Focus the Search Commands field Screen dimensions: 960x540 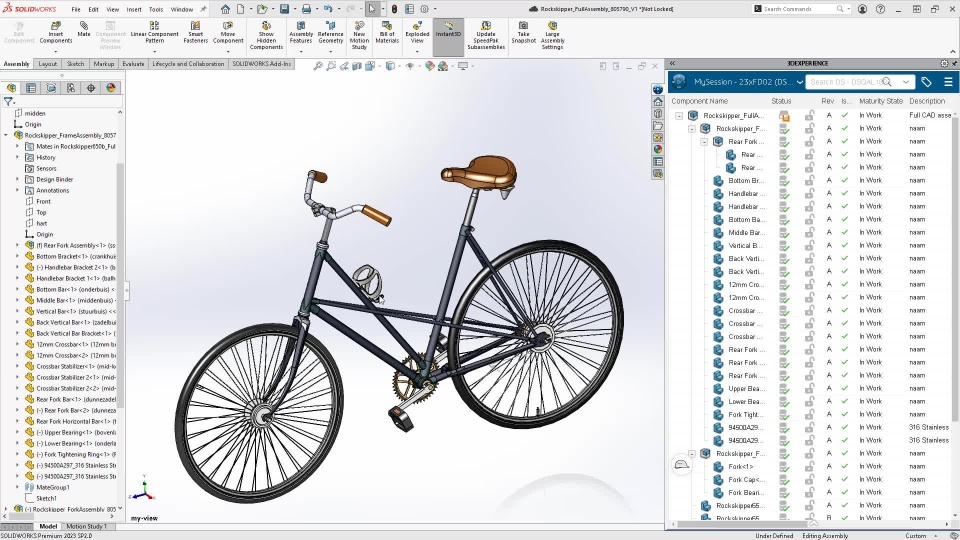coord(800,9)
